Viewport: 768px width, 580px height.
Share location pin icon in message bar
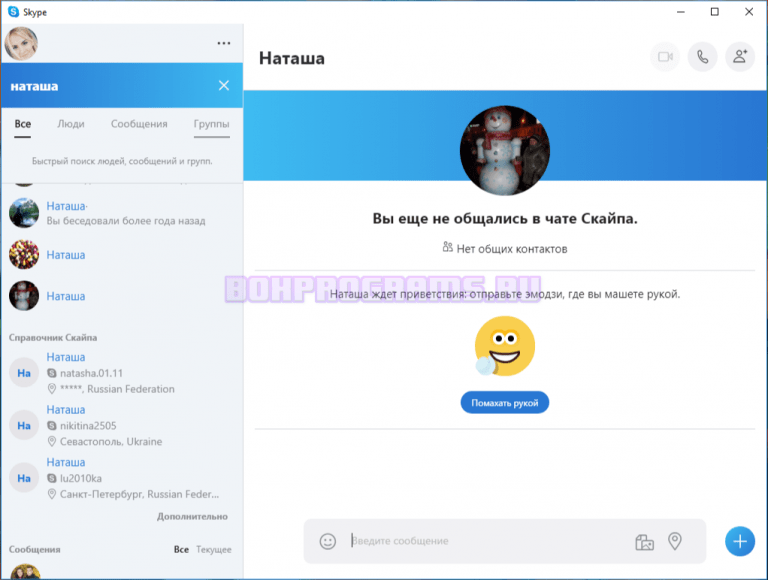click(x=675, y=541)
